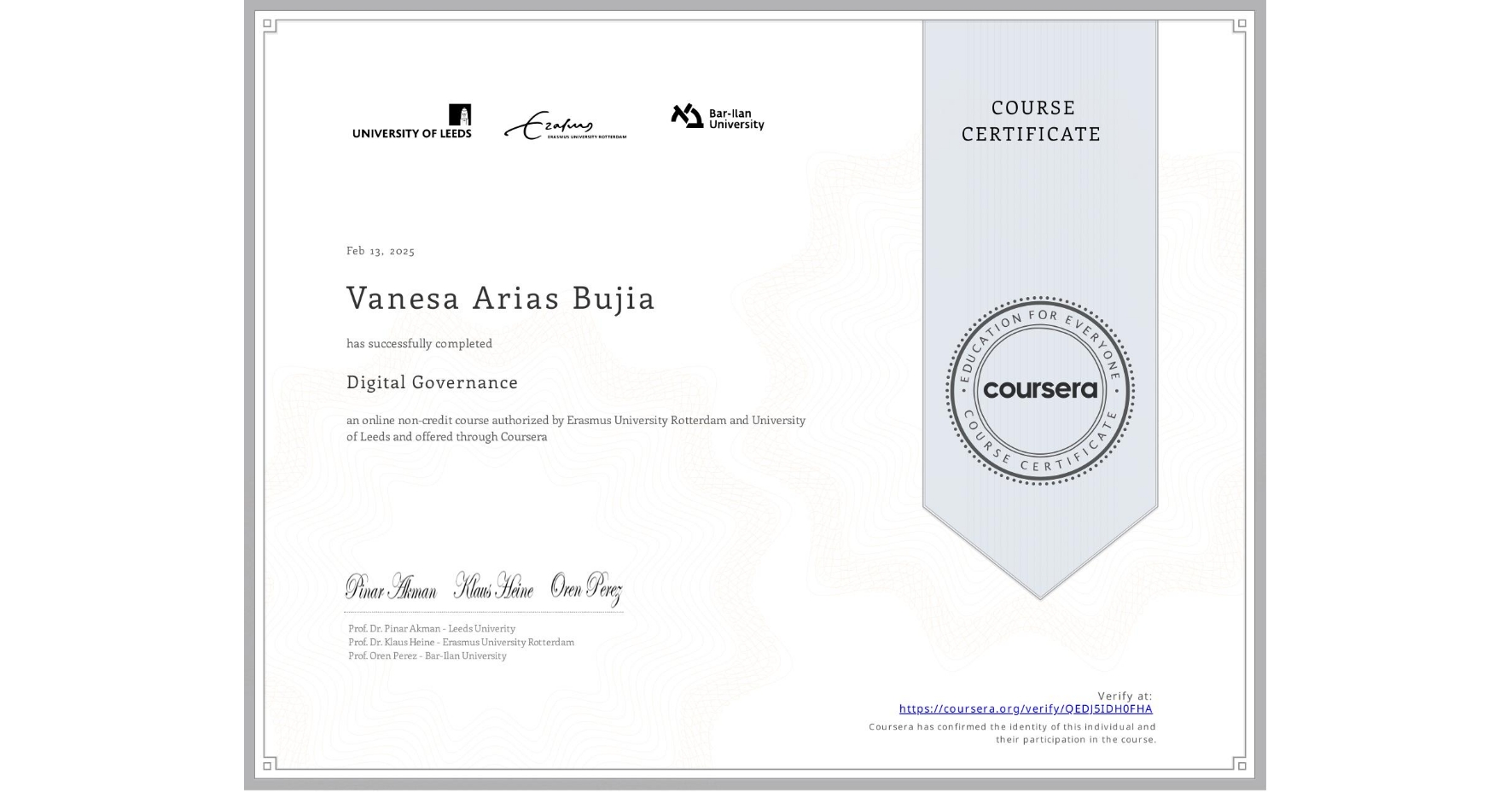Image resolution: width=1512 pixels, height=792 pixels.
Task: Click the course title Digital Governance
Action: (x=432, y=382)
